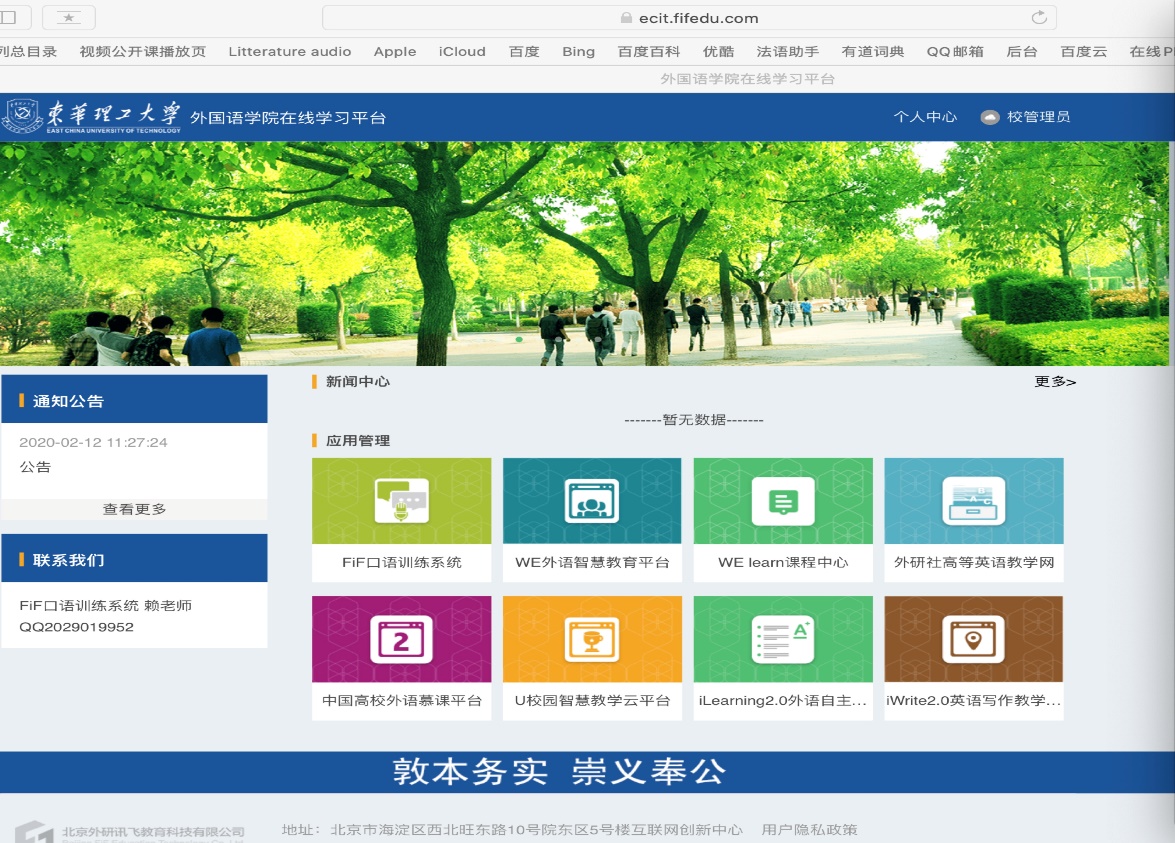
Task: Select the 校管理员 account menu
Action: pos(1038,117)
